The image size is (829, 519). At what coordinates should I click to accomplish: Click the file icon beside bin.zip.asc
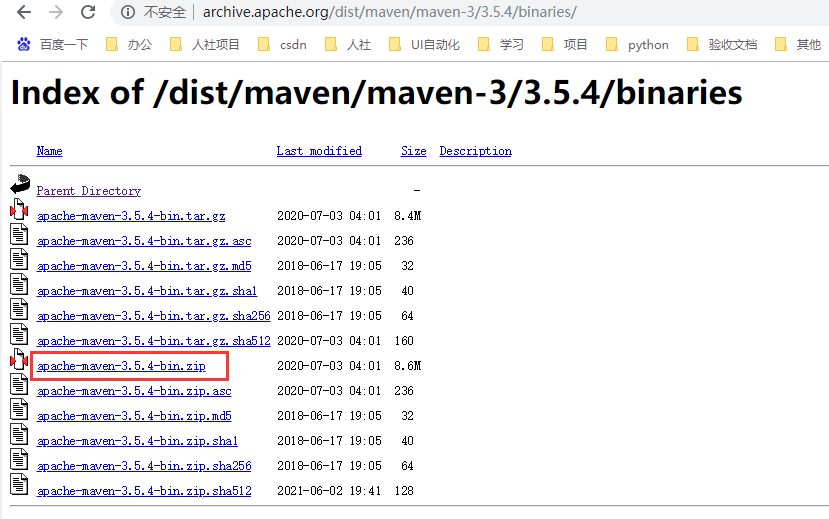tap(19, 384)
